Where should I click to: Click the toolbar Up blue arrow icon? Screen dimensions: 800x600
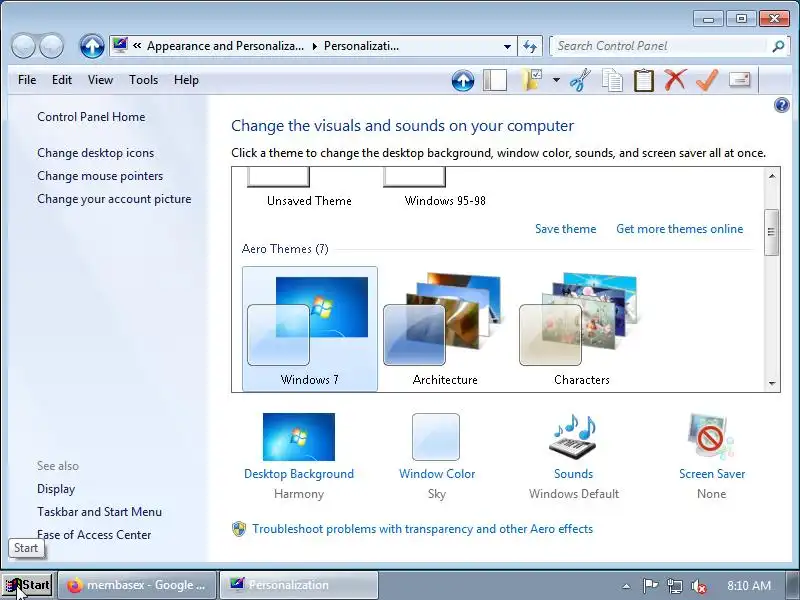[x=463, y=80]
